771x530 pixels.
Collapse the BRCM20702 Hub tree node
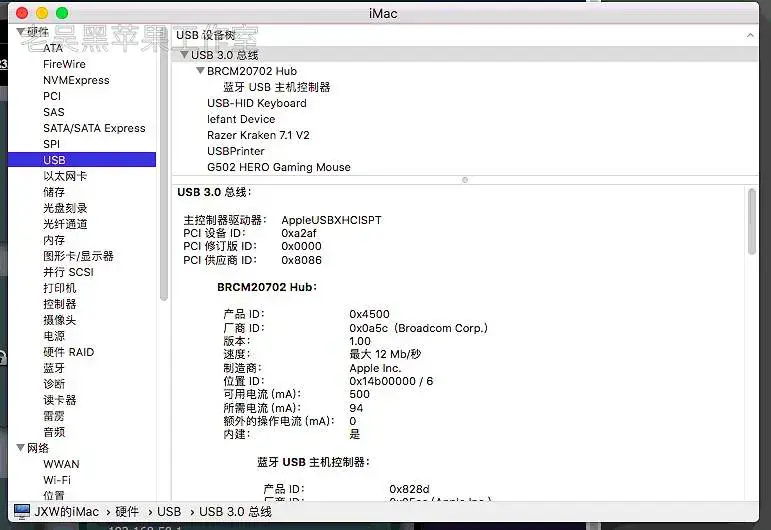click(x=200, y=71)
